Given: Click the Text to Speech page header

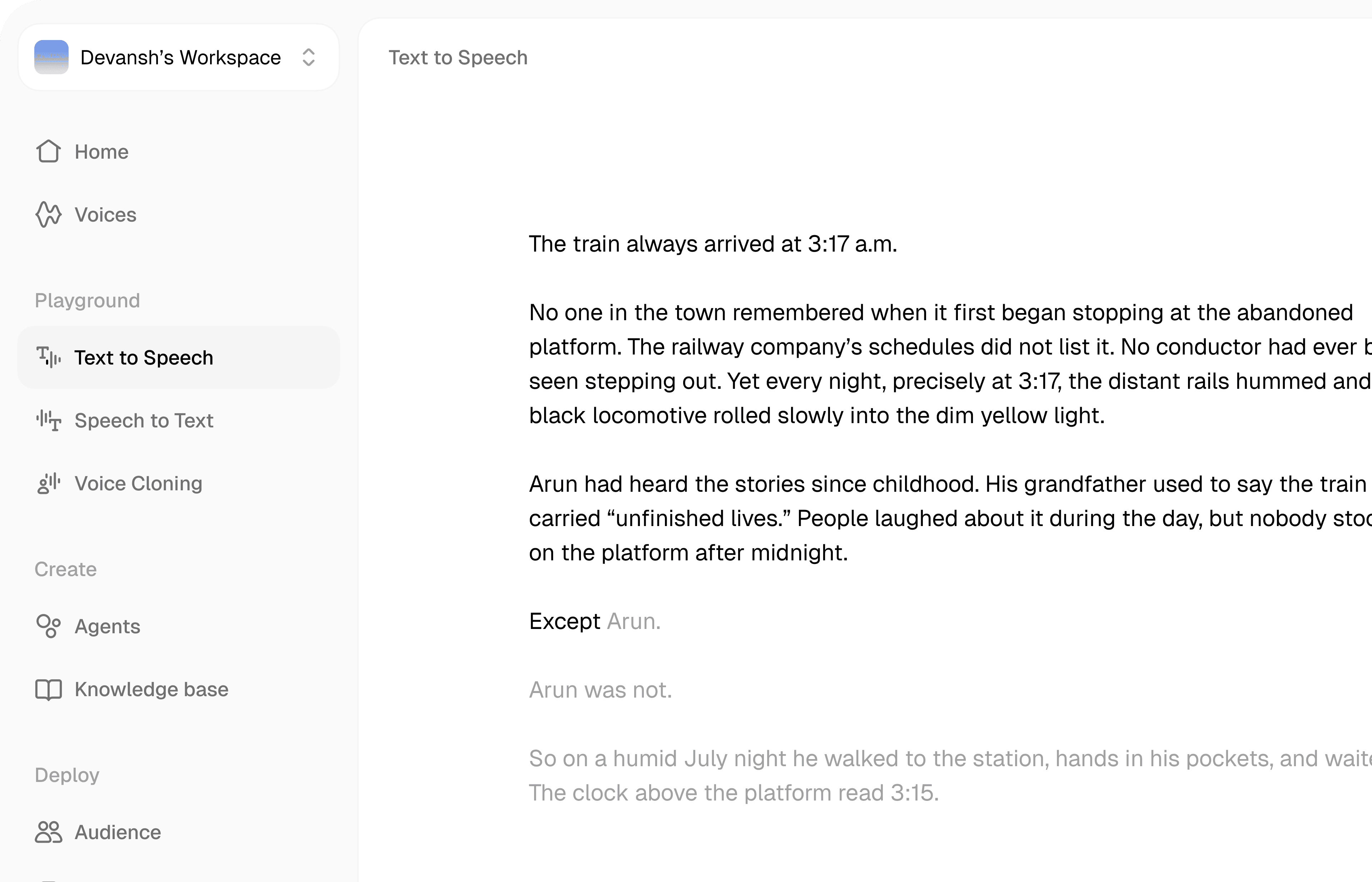Looking at the screenshot, I should 458,57.
